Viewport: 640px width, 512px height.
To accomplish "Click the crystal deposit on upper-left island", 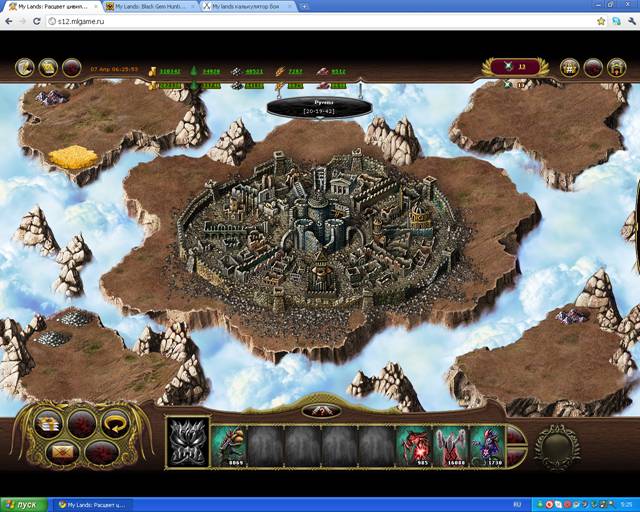I will pos(51,97).
